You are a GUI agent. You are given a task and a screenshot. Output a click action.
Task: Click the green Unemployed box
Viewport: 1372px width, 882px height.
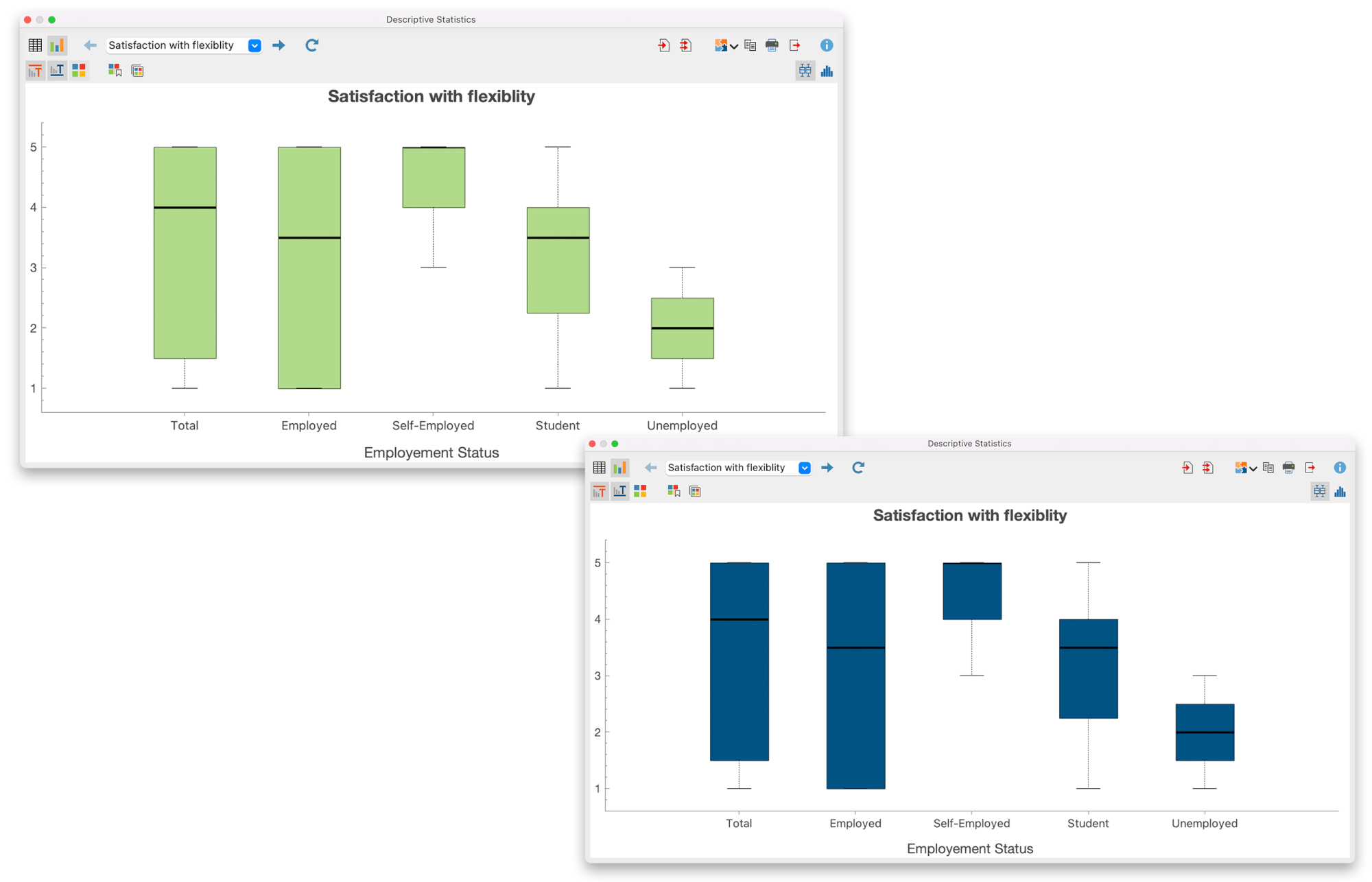pyautogui.click(x=683, y=328)
